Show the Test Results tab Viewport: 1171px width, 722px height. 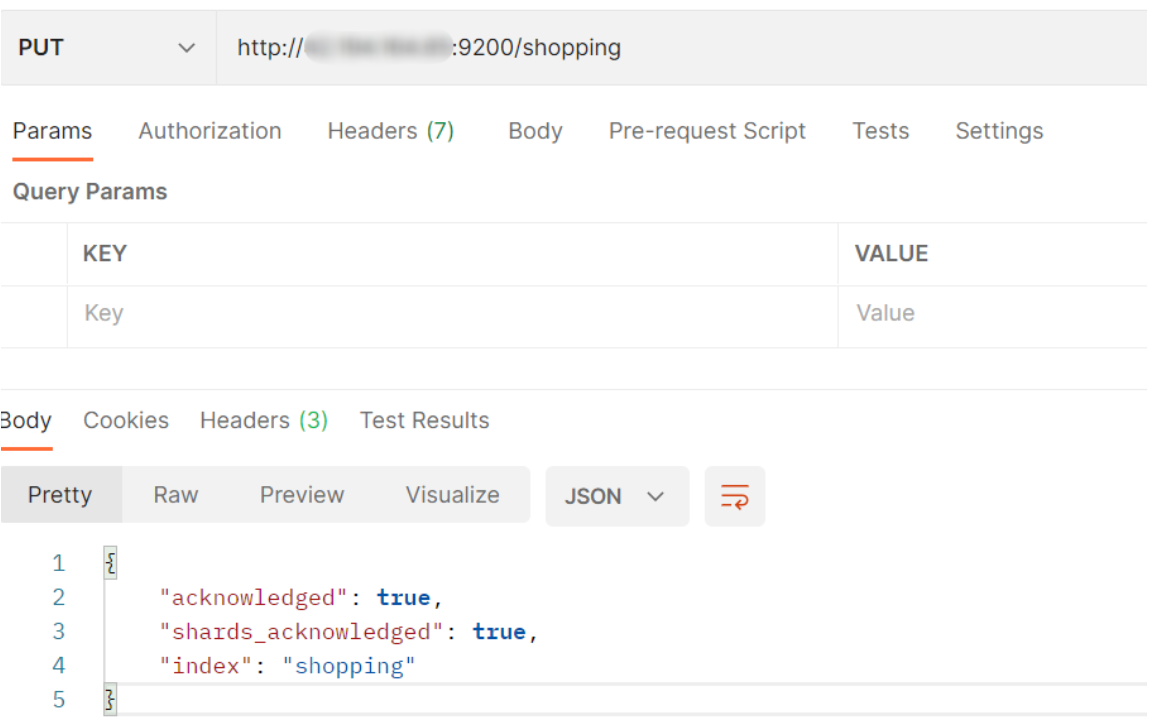tap(424, 420)
